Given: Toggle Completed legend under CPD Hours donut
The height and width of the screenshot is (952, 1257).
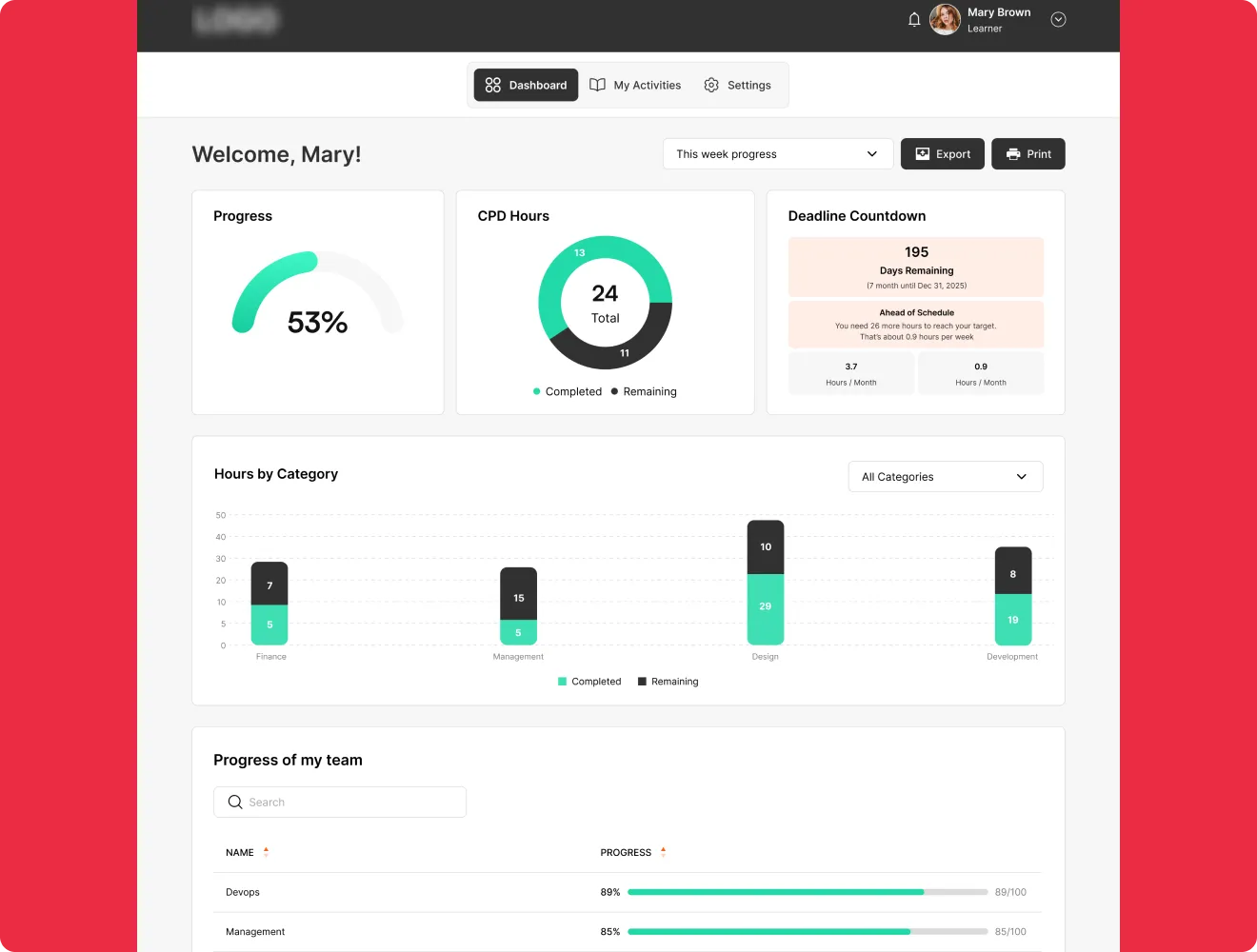Looking at the screenshot, I should 568,391.
